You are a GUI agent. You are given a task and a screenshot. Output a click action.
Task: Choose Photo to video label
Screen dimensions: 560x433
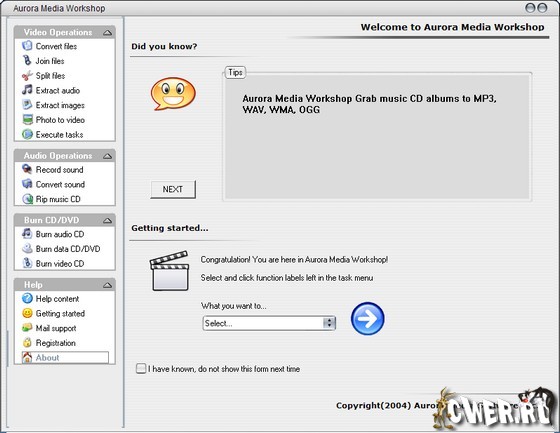click(x=60, y=120)
